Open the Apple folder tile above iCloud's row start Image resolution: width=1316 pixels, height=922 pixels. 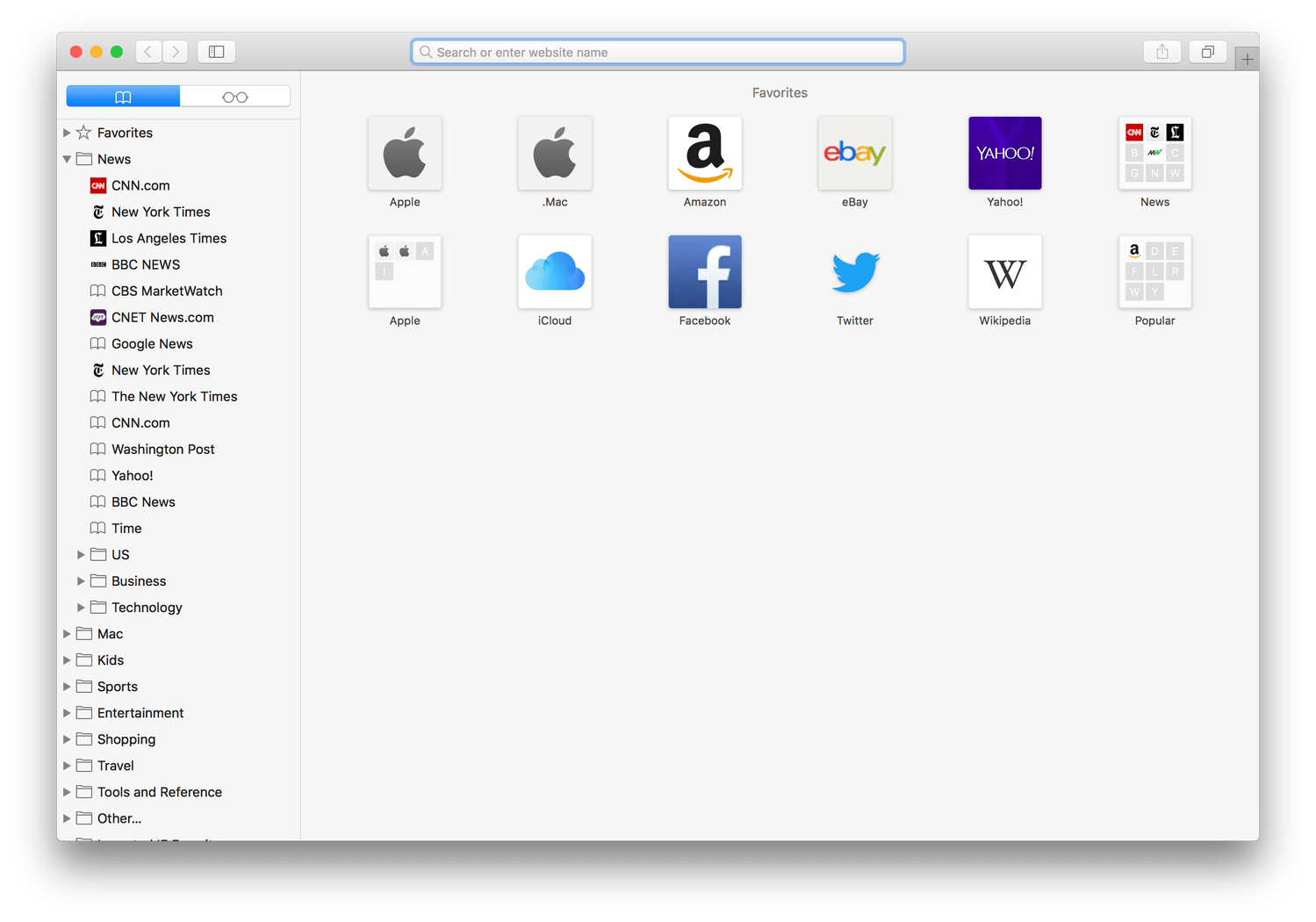405,271
